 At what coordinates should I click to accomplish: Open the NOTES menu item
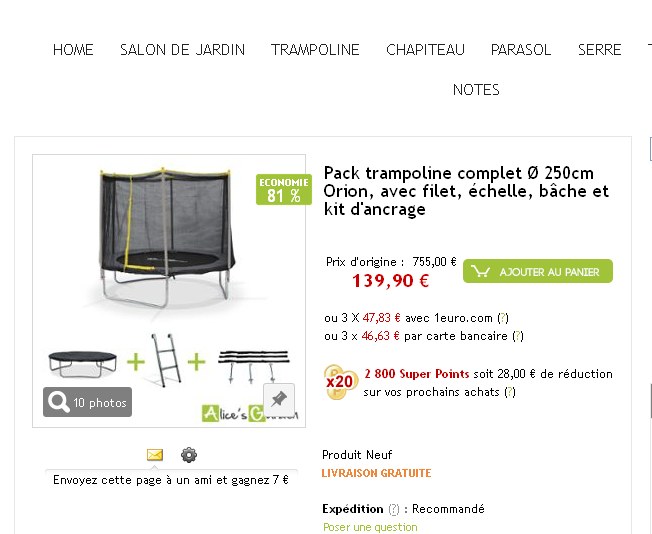point(476,90)
